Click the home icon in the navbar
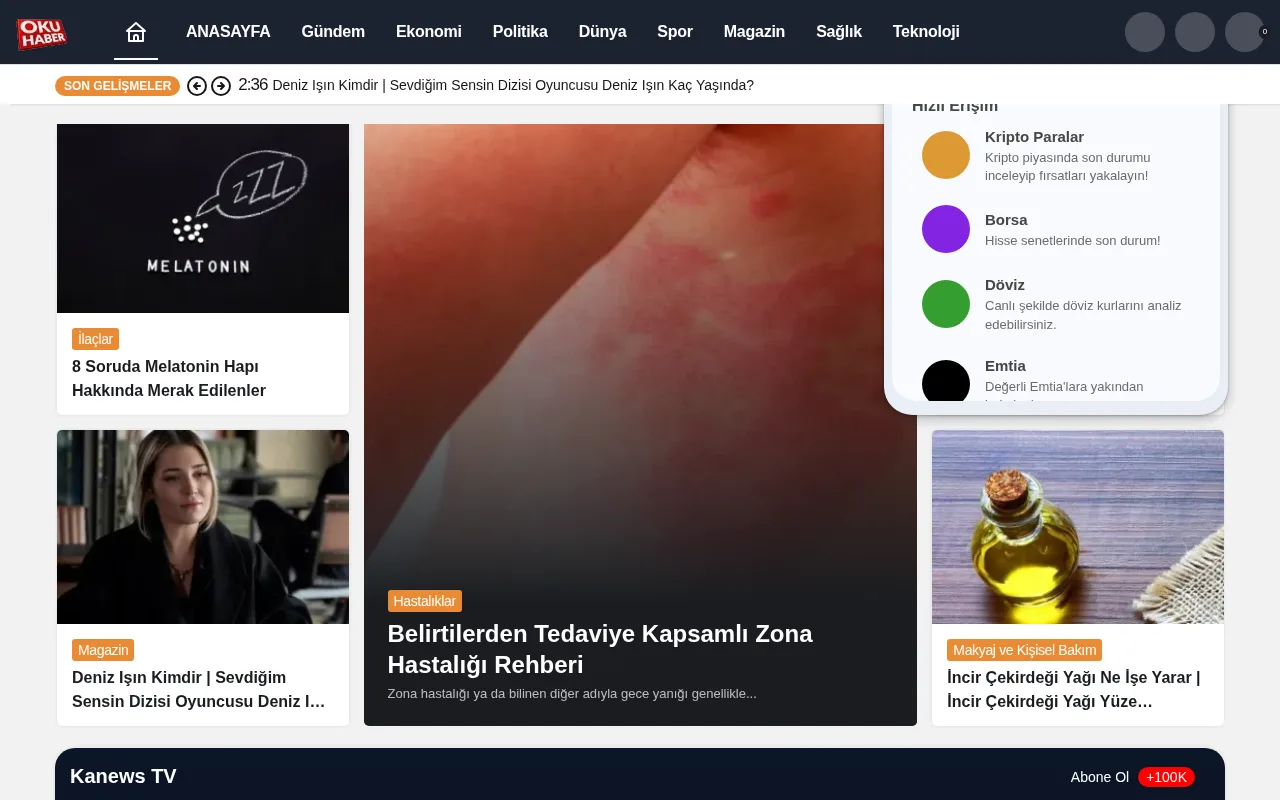This screenshot has height=800, width=1280. (136, 31)
